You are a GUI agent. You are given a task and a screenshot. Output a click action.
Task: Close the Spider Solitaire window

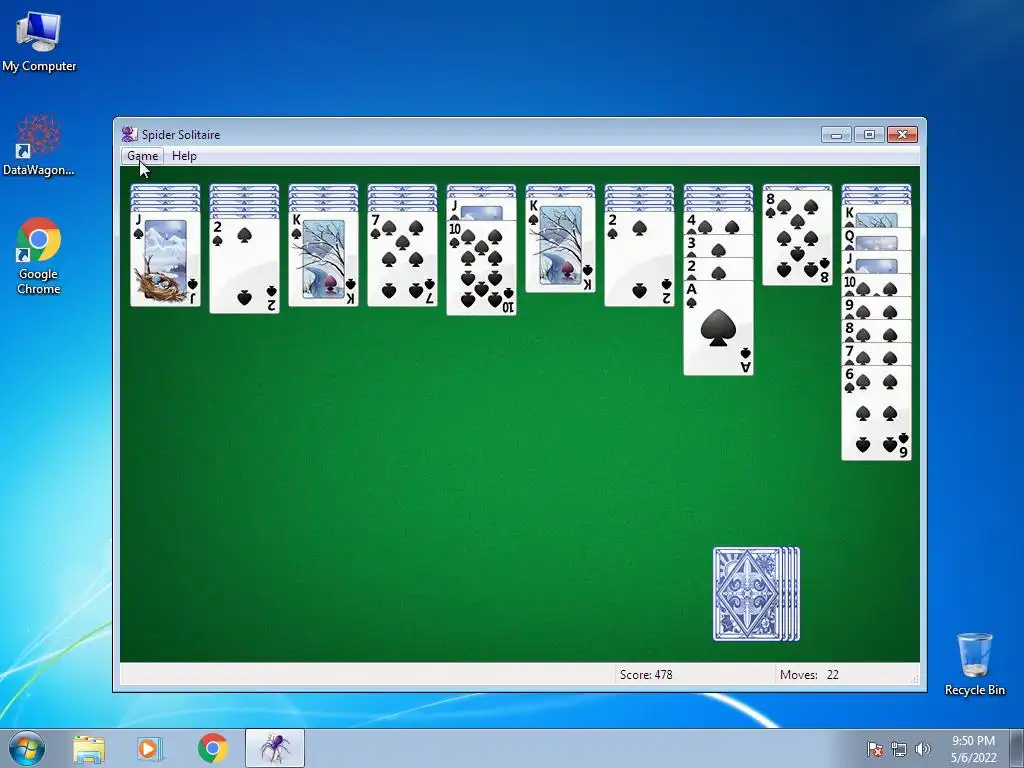pos(902,135)
